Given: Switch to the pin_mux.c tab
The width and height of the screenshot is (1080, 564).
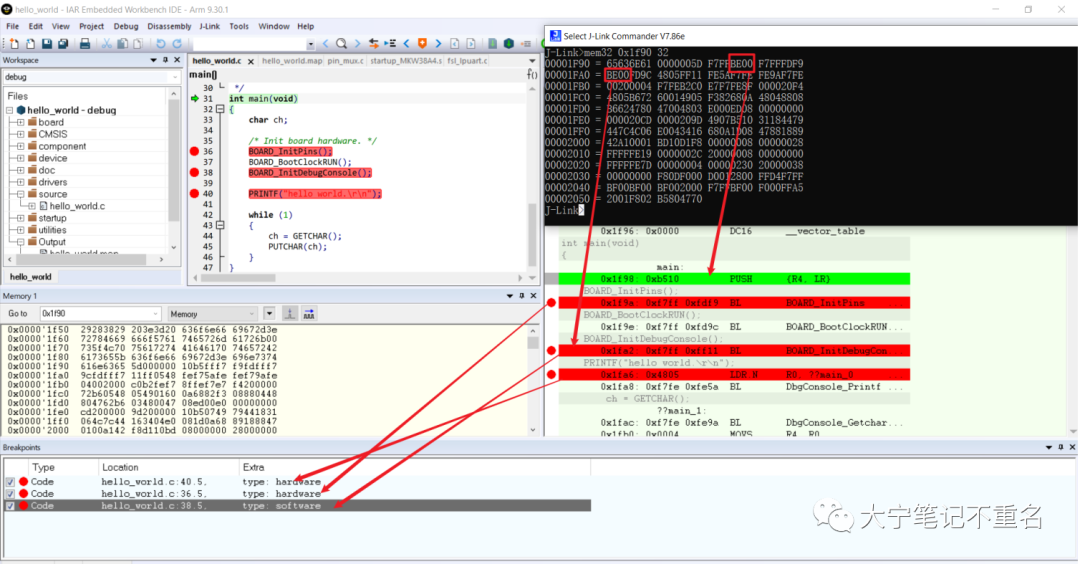Looking at the screenshot, I should pyautogui.click(x=345, y=61).
